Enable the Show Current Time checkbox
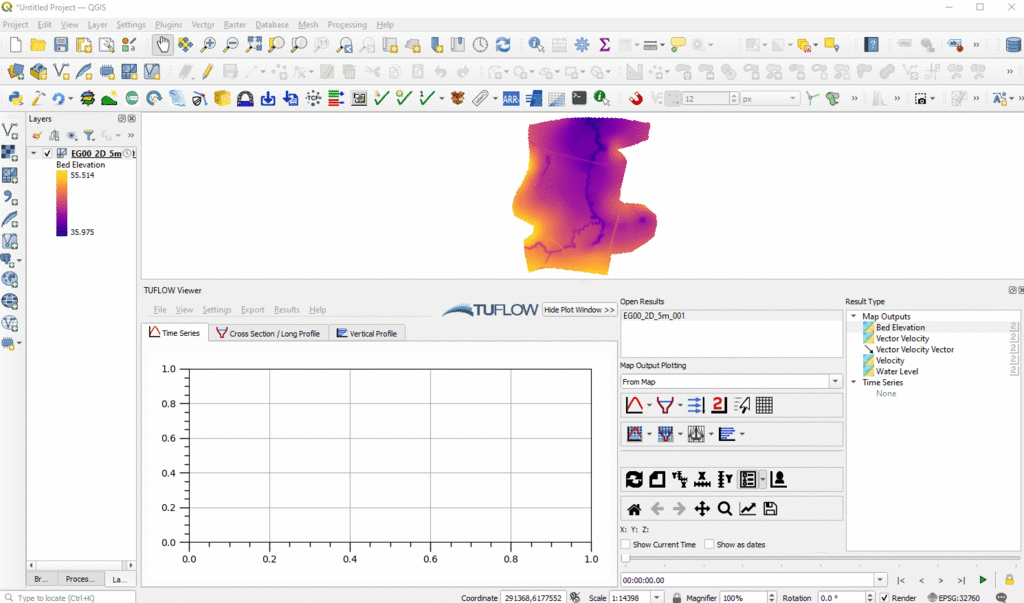This screenshot has width=1024, height=603. 627,545
